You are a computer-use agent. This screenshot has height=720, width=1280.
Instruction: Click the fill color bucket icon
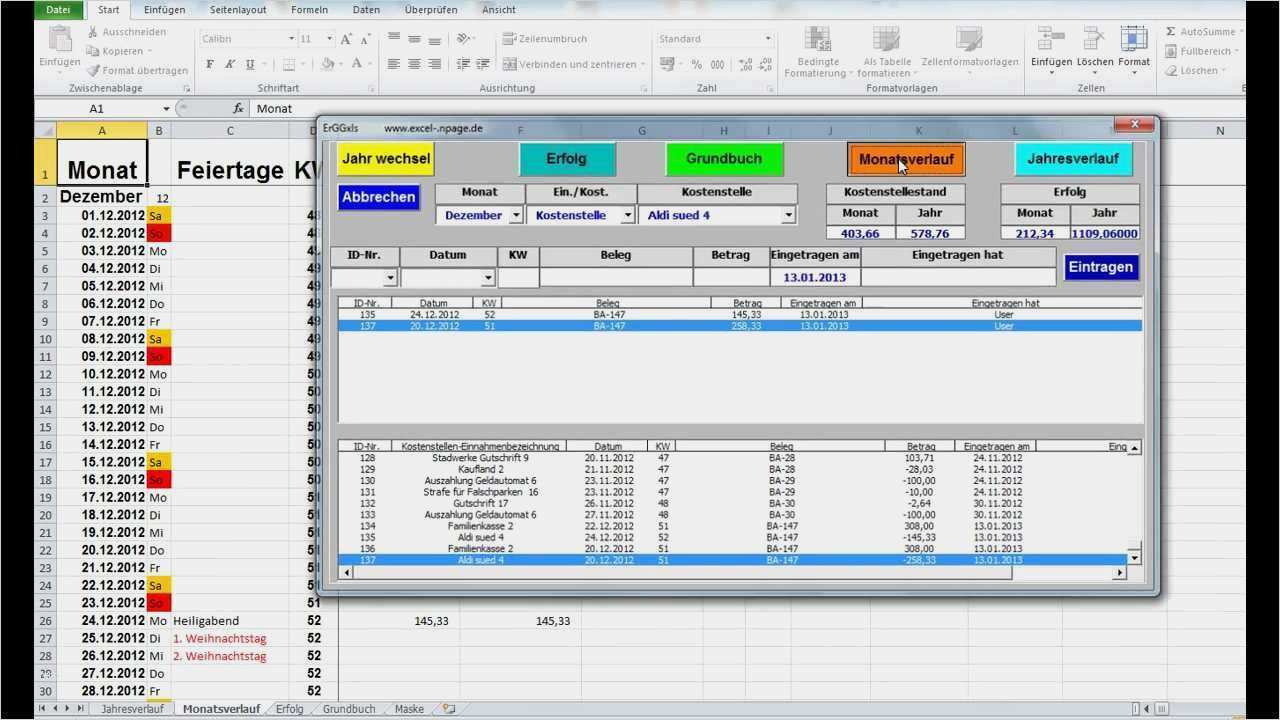[328, 64]
